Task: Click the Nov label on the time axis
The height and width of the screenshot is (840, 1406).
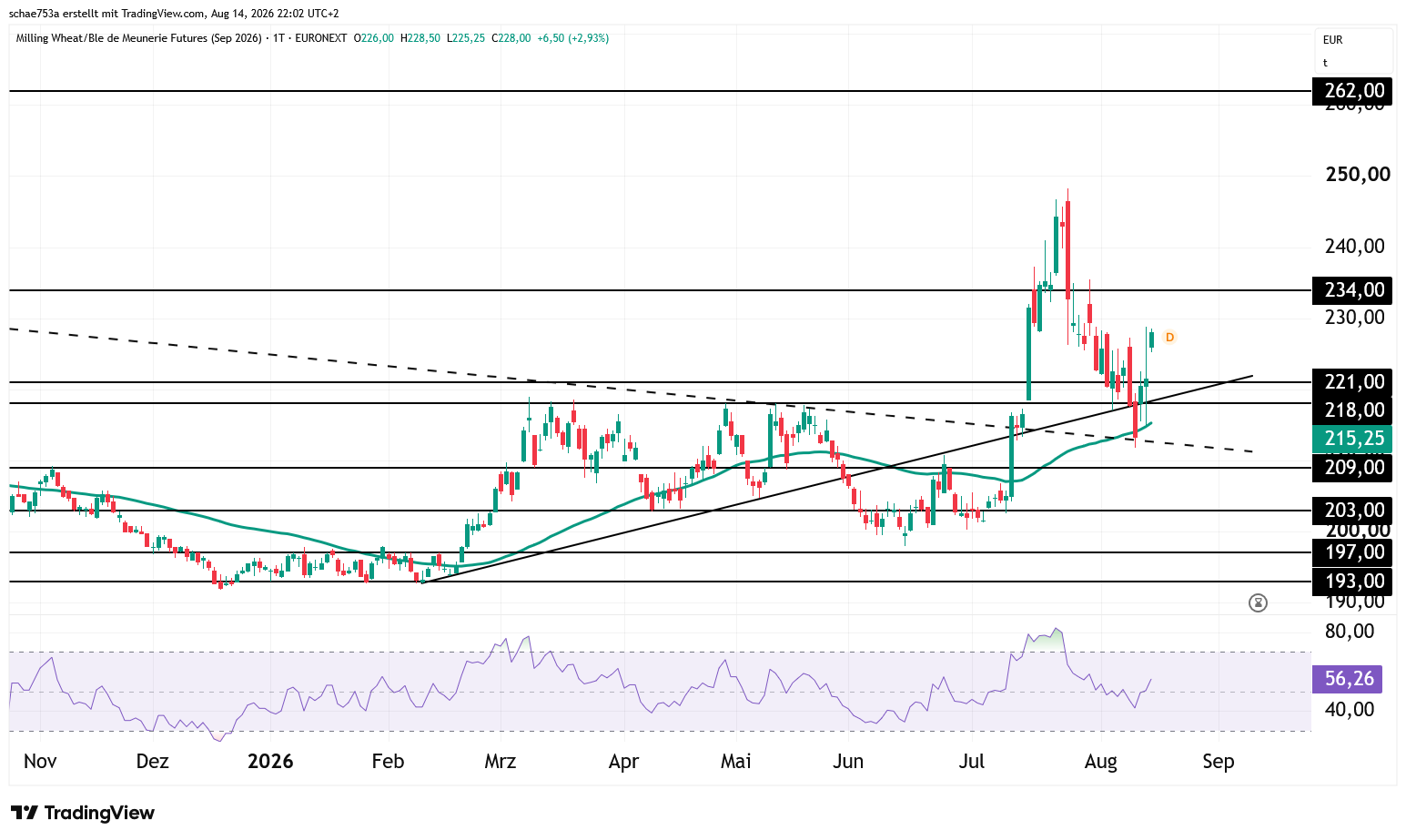Action: (40, 762)
